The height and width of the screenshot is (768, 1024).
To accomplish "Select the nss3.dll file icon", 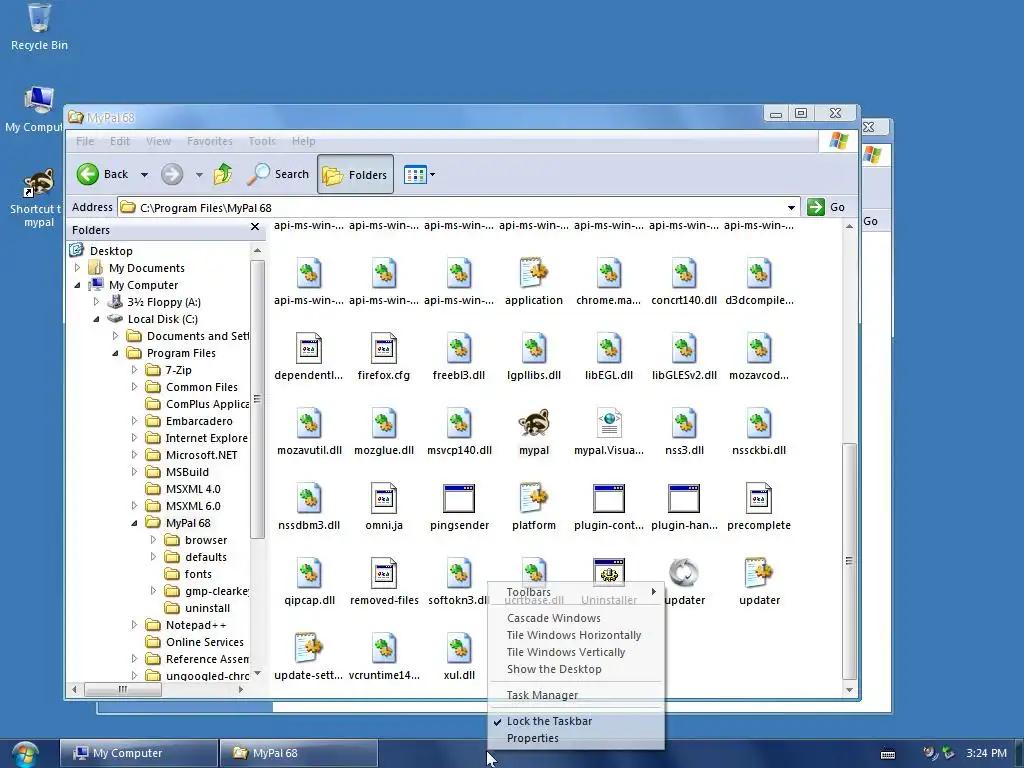I will (684, 424).
